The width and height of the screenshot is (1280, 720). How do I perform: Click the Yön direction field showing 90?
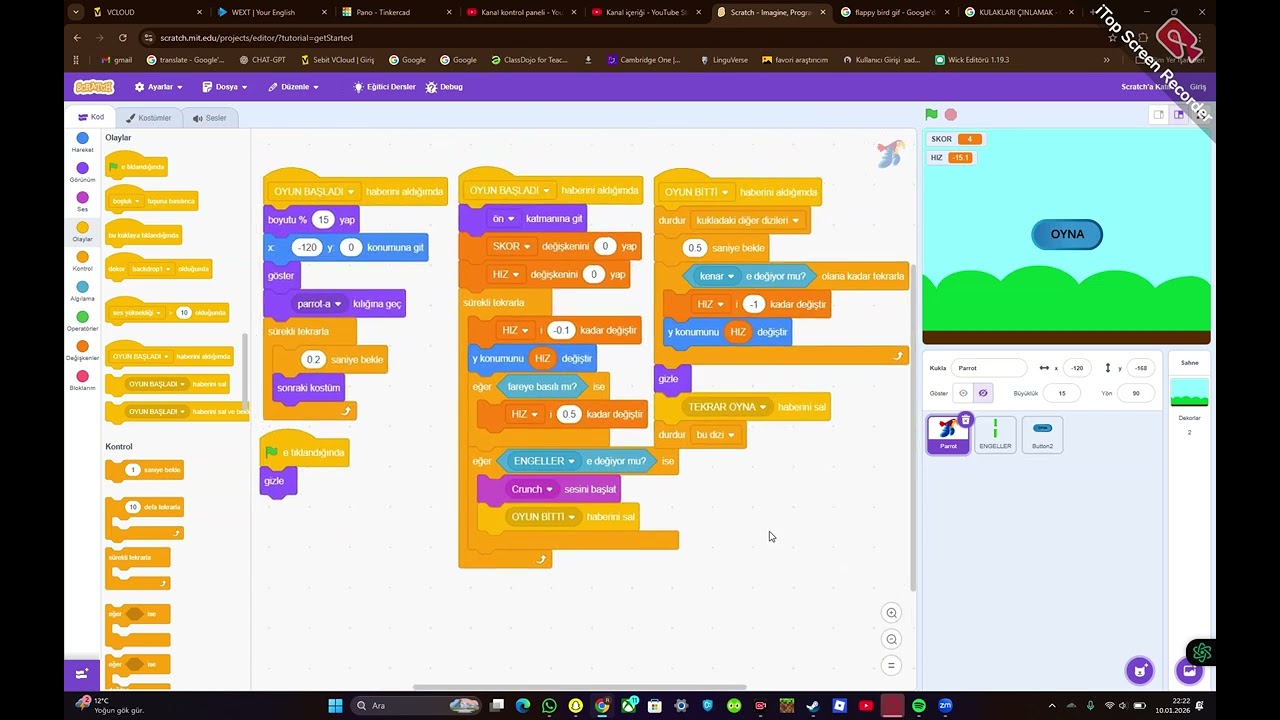tap(1135, 393)
